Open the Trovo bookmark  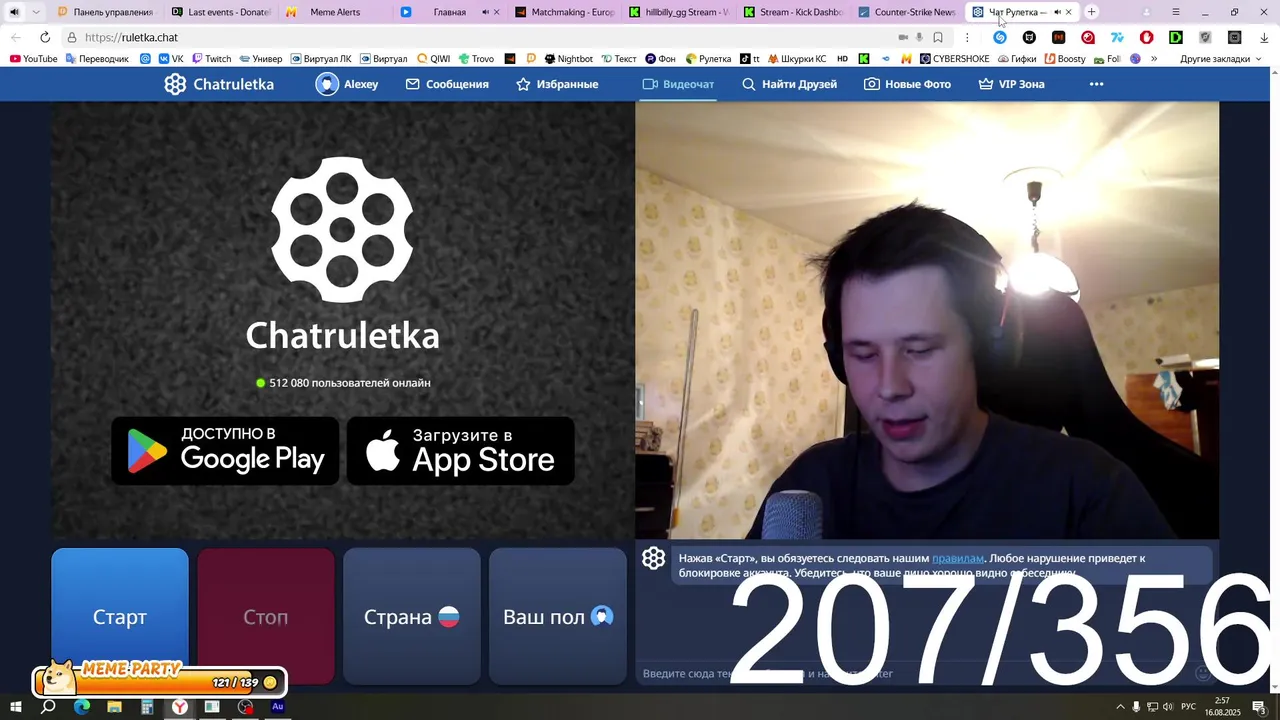476,59
